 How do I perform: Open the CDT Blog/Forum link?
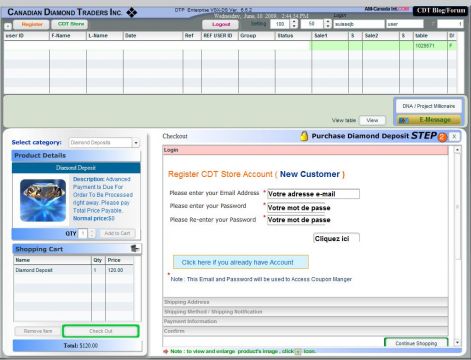coord(441,11)
